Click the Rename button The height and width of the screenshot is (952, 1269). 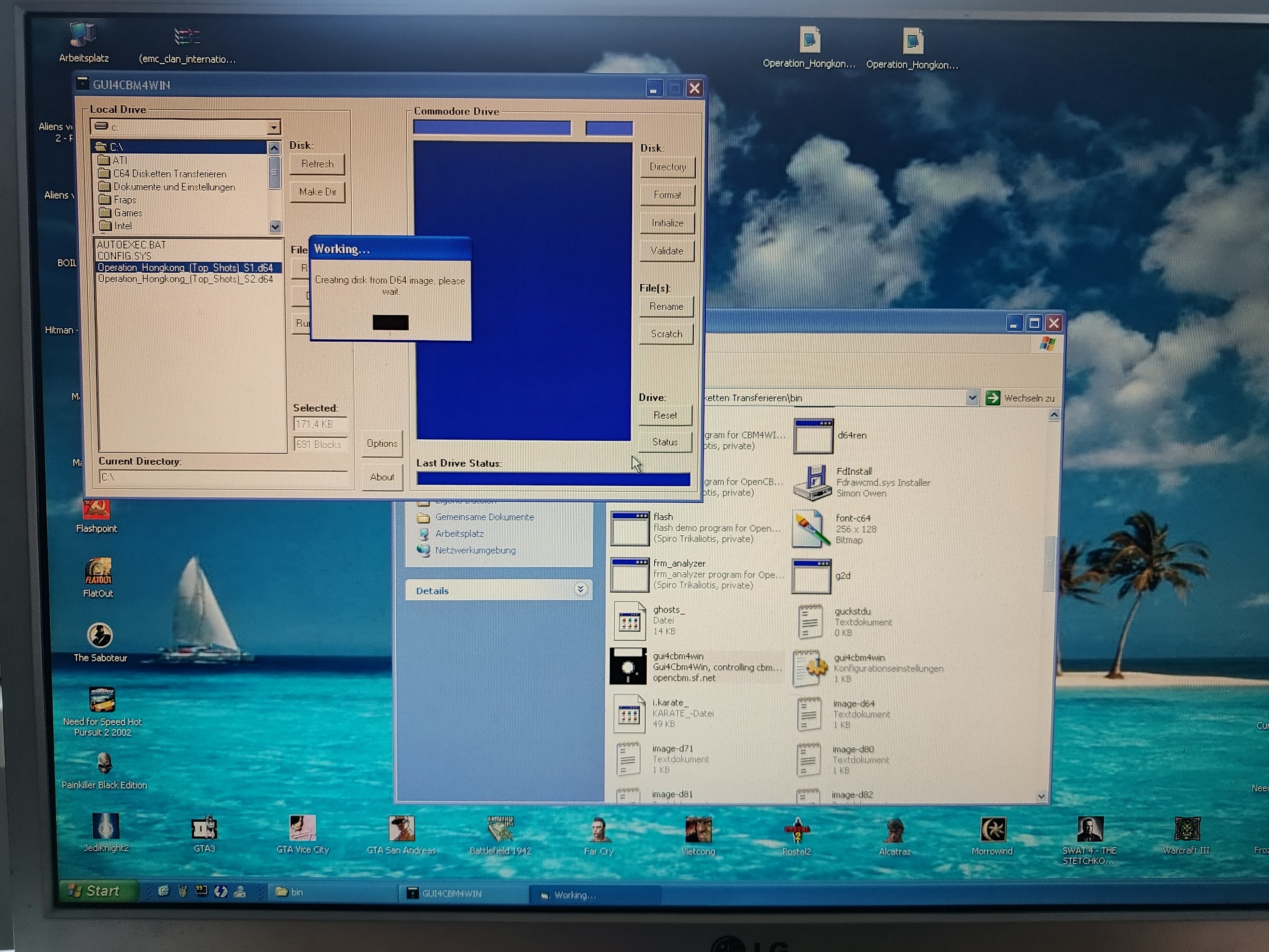[666, 306]
